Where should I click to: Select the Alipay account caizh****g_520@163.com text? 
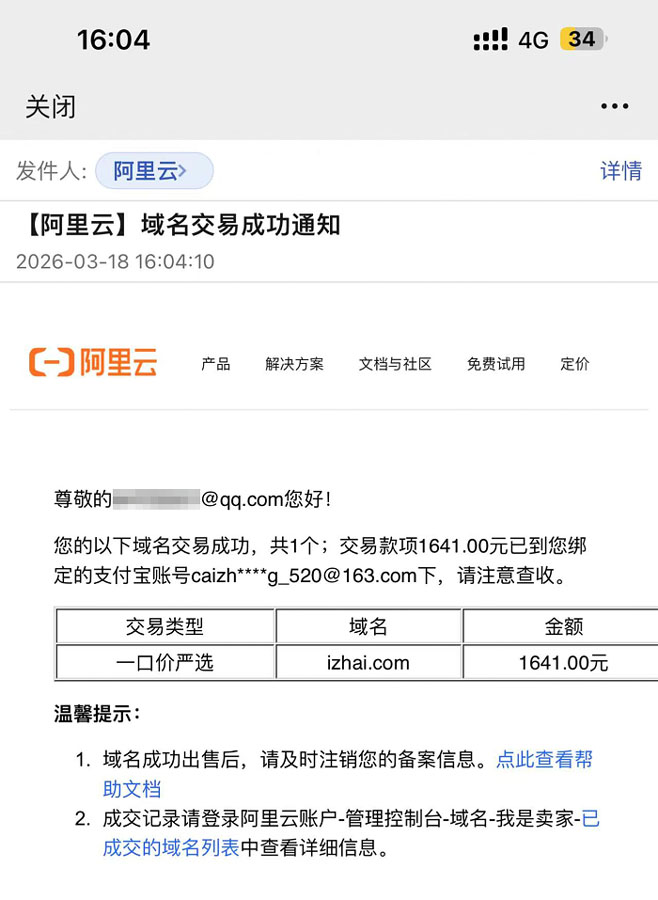(x=304, y=575)
